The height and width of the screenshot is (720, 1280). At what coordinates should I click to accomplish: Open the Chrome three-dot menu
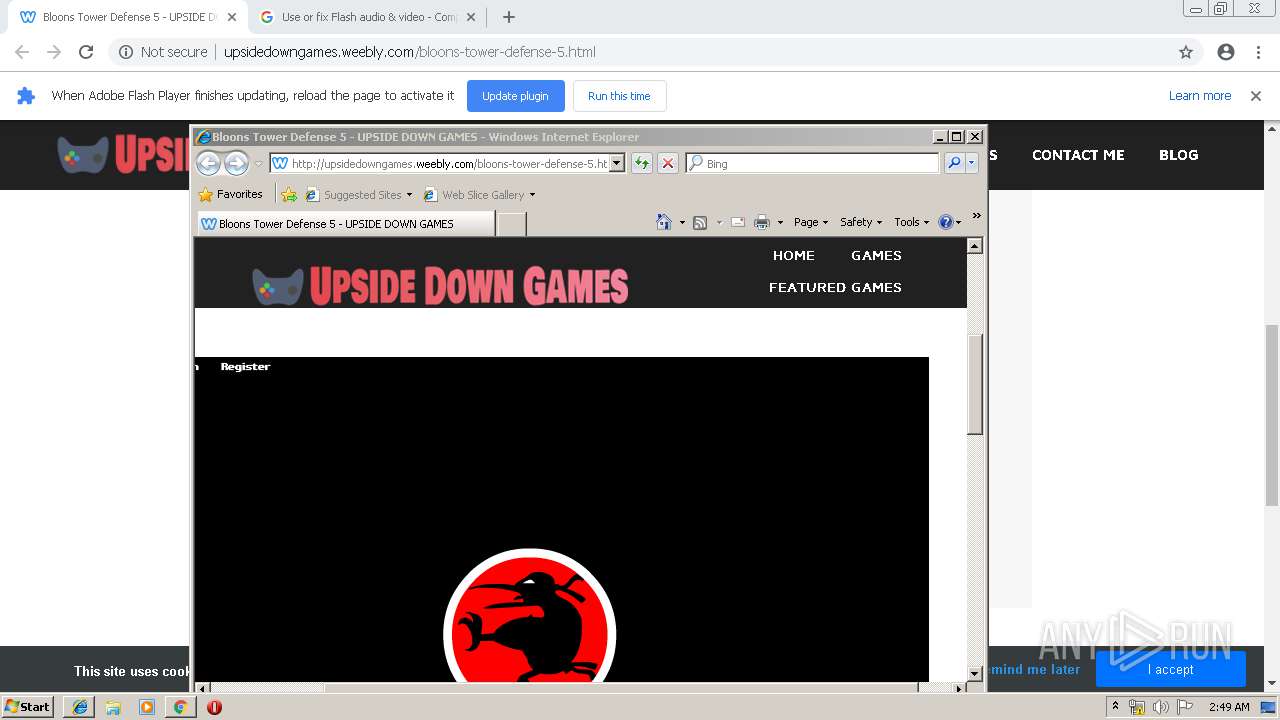coord(1258,52)
